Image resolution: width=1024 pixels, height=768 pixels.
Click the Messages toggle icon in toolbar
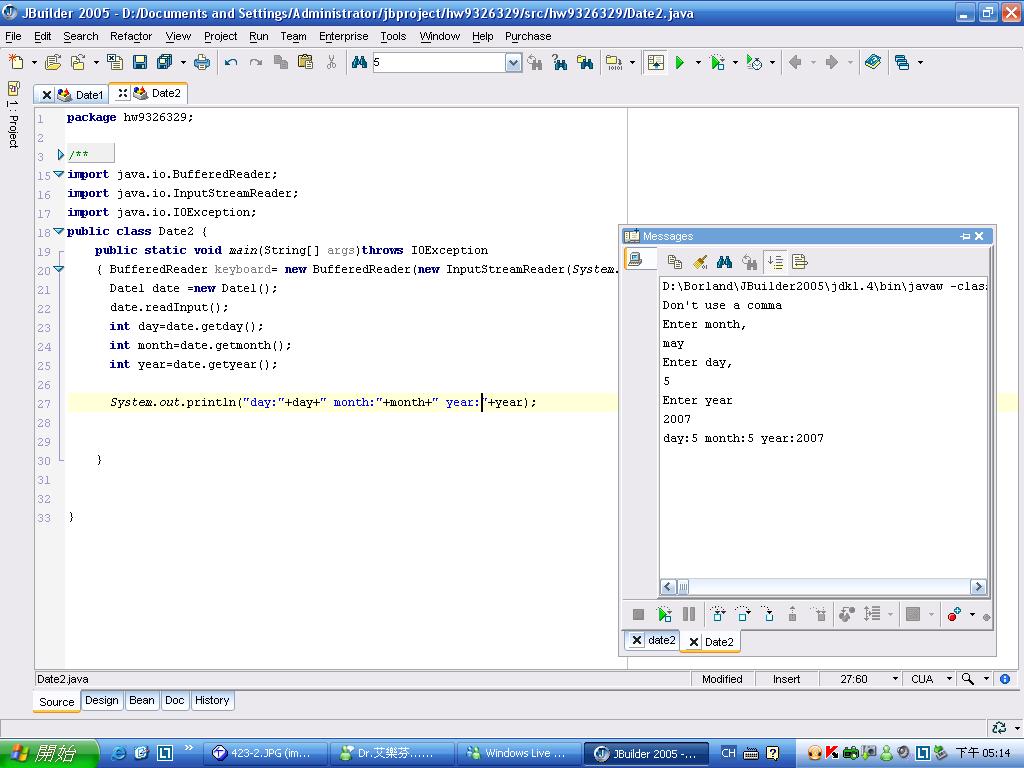[x=655, y=62]
